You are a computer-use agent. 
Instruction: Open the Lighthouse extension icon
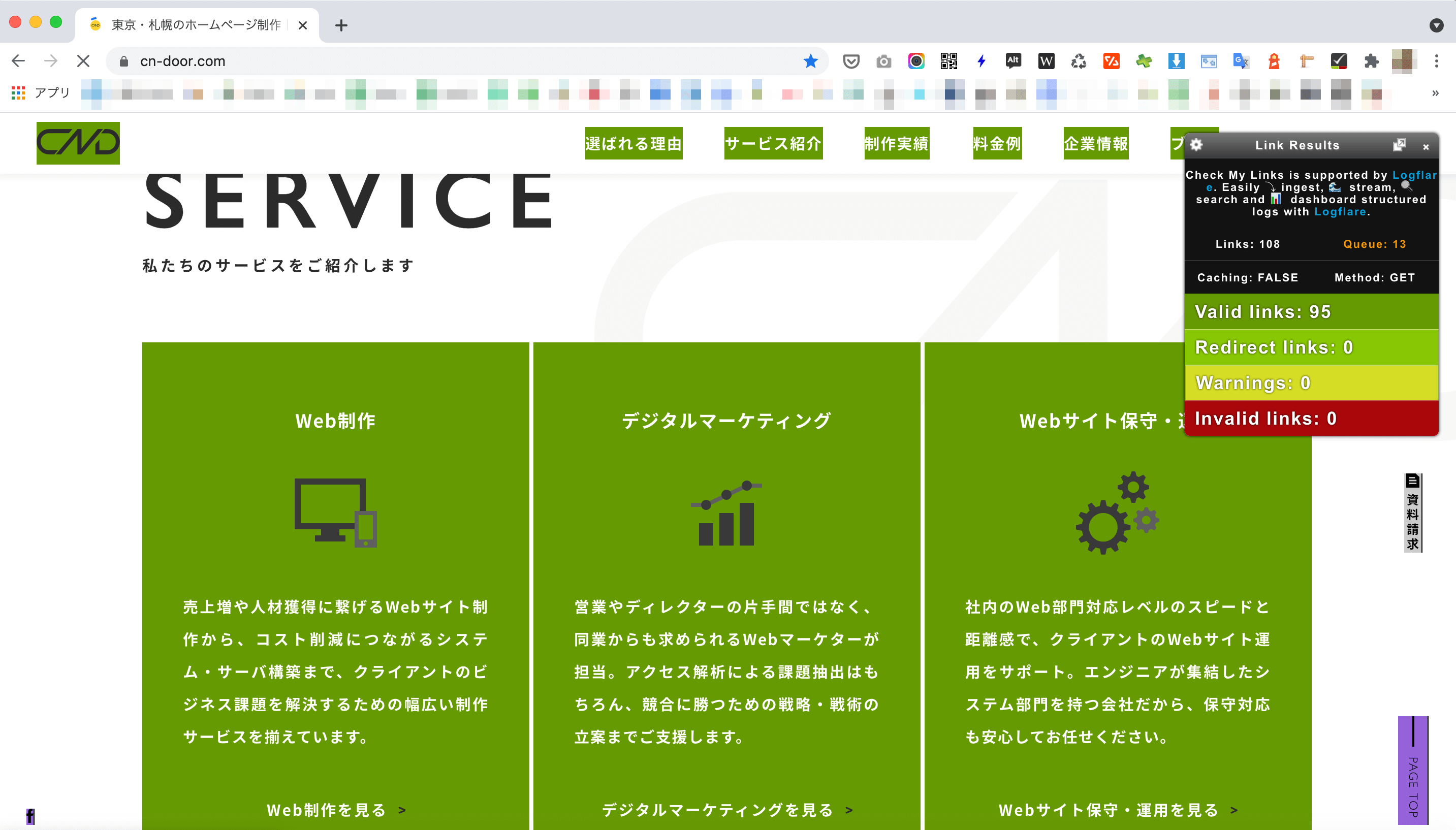1274,61
